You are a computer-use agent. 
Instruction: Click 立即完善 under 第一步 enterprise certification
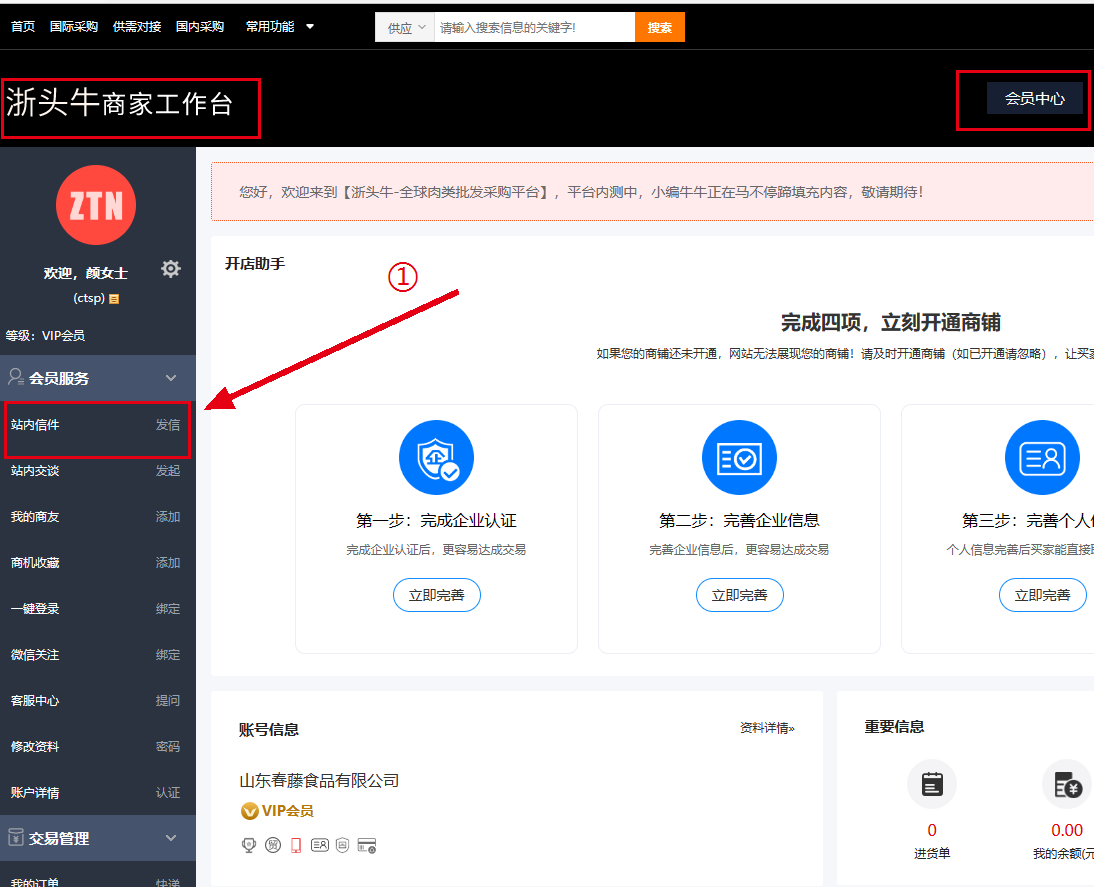[x=436, y=595]
